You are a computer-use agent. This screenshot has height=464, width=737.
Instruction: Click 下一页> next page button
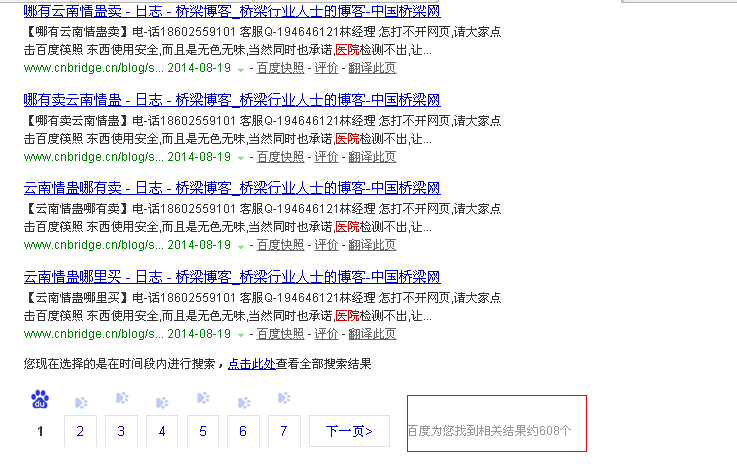coord(349,431)
